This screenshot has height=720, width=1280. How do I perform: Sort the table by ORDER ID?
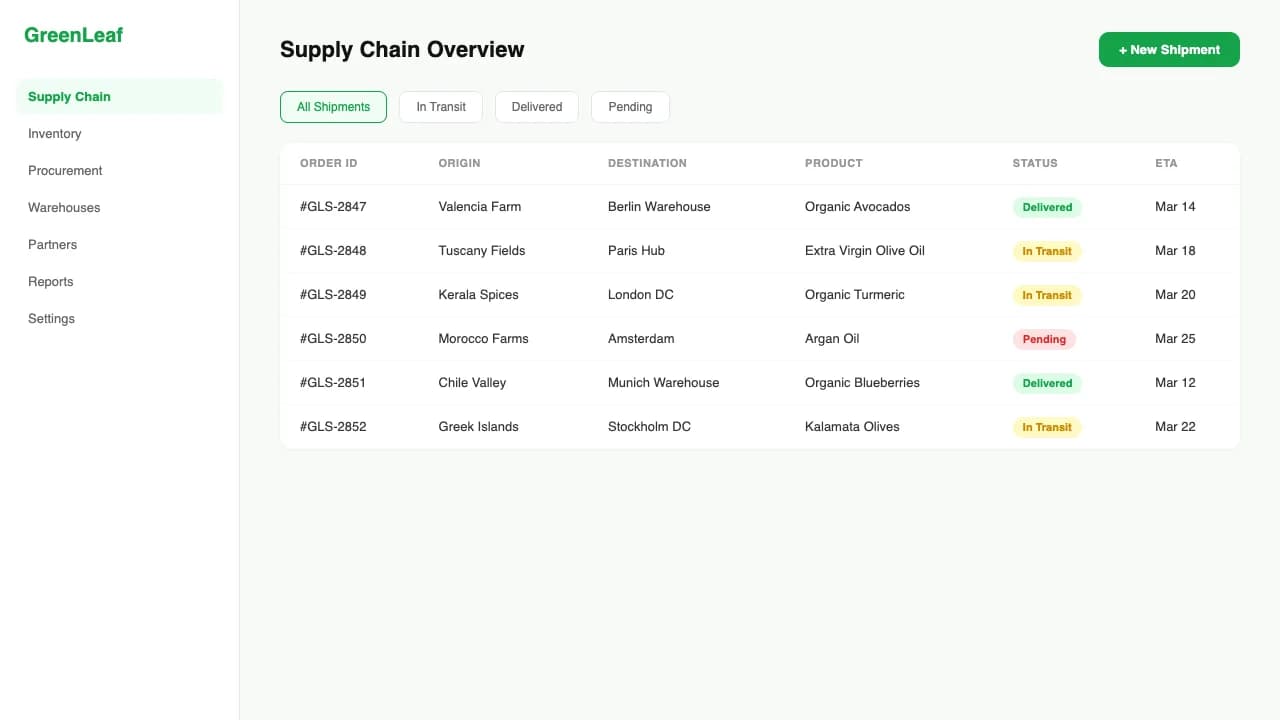point(328,163)
